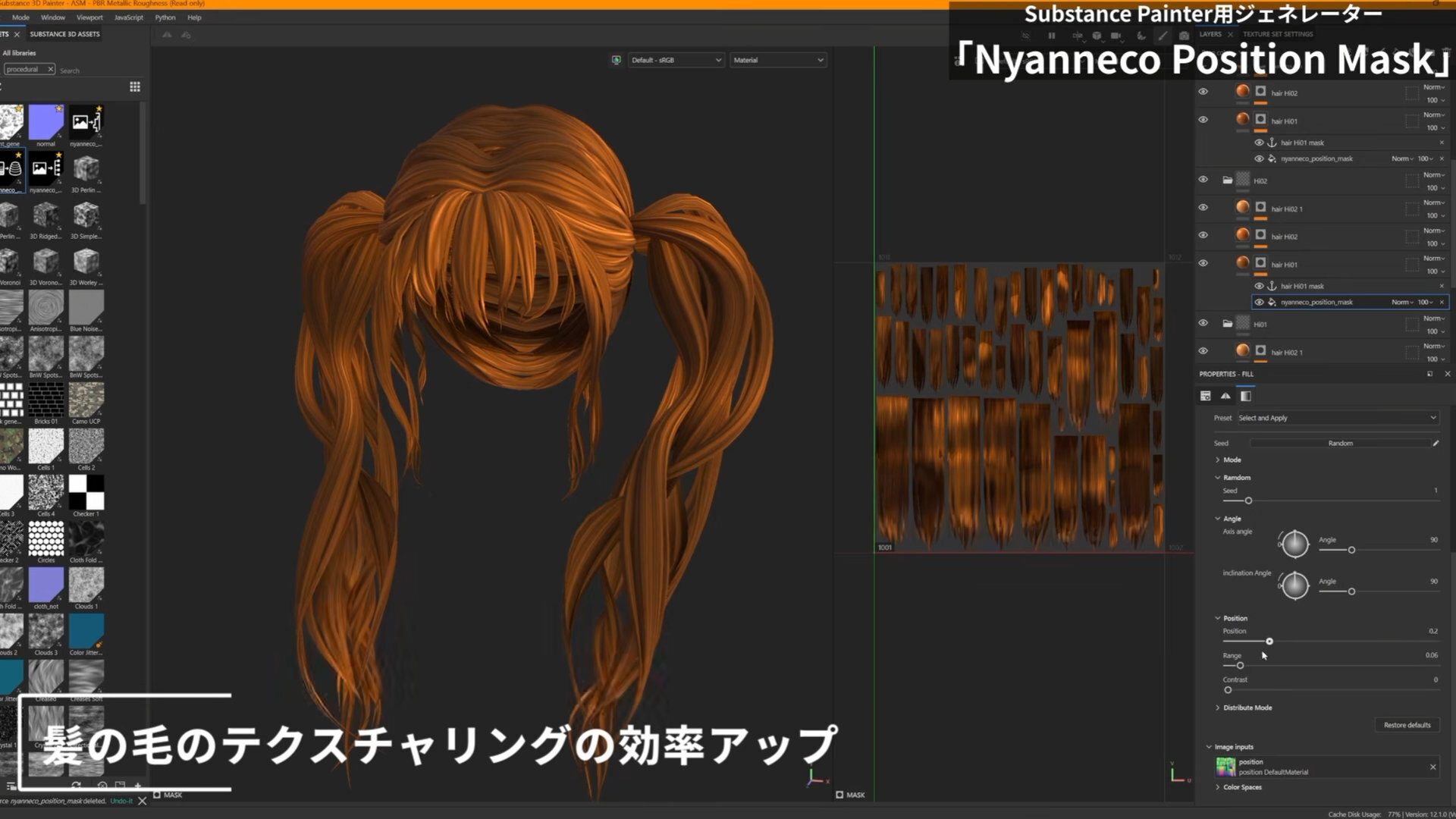The width and height of the screenshot is (1456, 819).
Task: Dismiss the deleted-resource notification at the bottom
Action: click(x=142, y=801)
